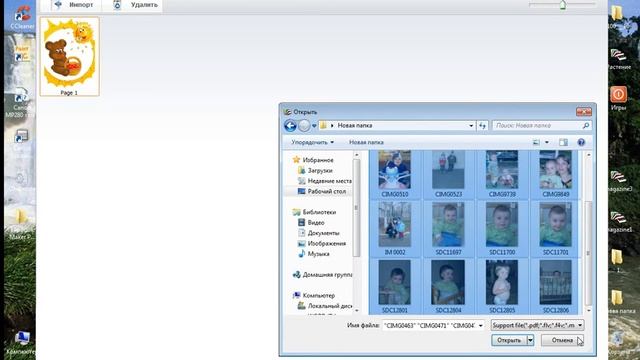The width and height of the screenshot is (640, 360).
Task: Click the Новая папка toolbar button
Action: click(x=366, y=142)
